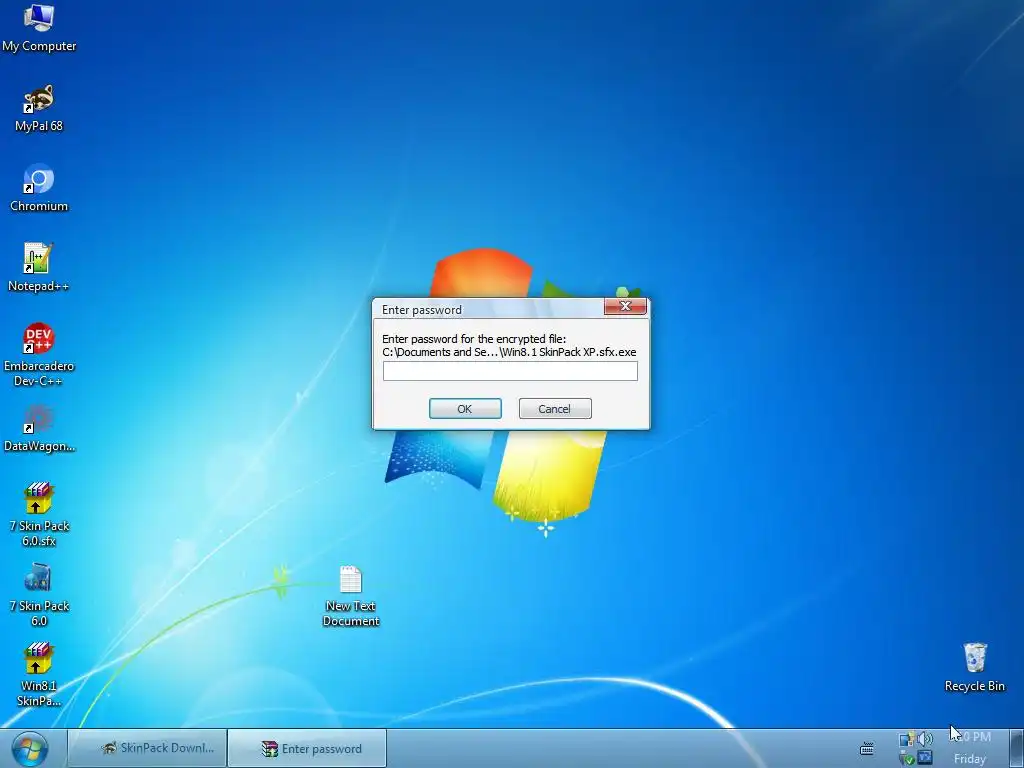Click 'Enter password for the encrypted file:' label

[474, 339]
